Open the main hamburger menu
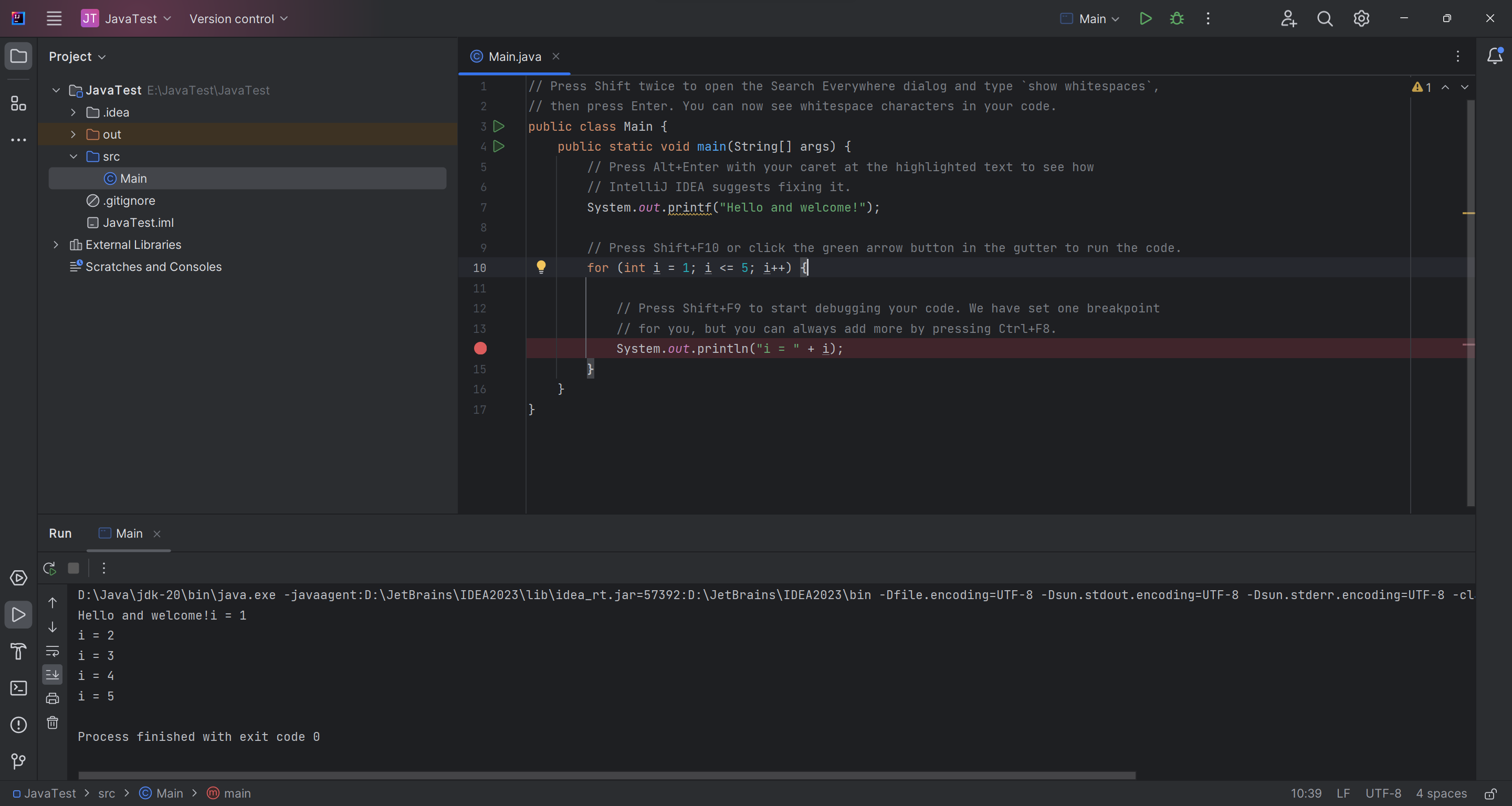The image size is (1512, 806). tap(54, 19)
